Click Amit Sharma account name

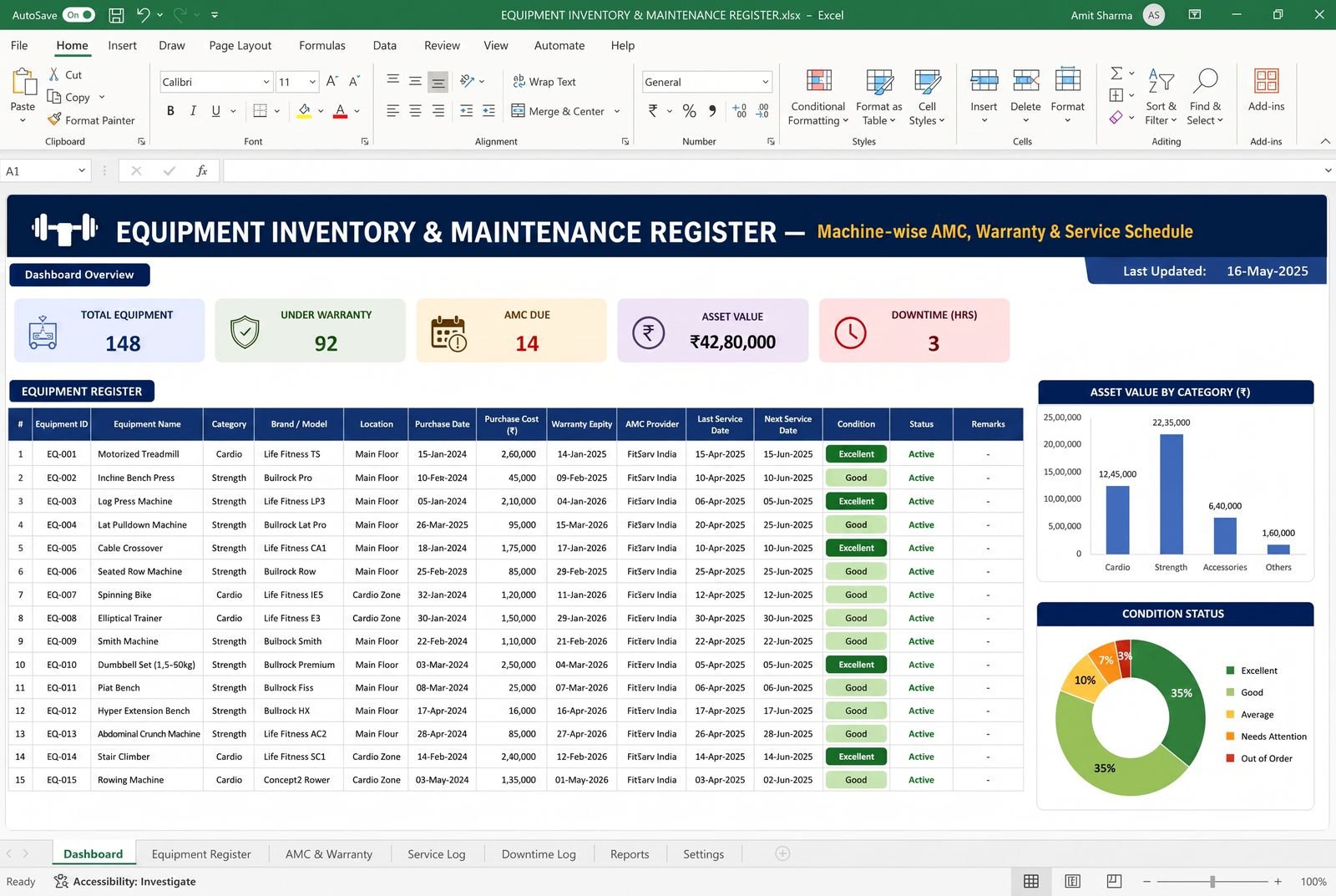point(1101,15)
